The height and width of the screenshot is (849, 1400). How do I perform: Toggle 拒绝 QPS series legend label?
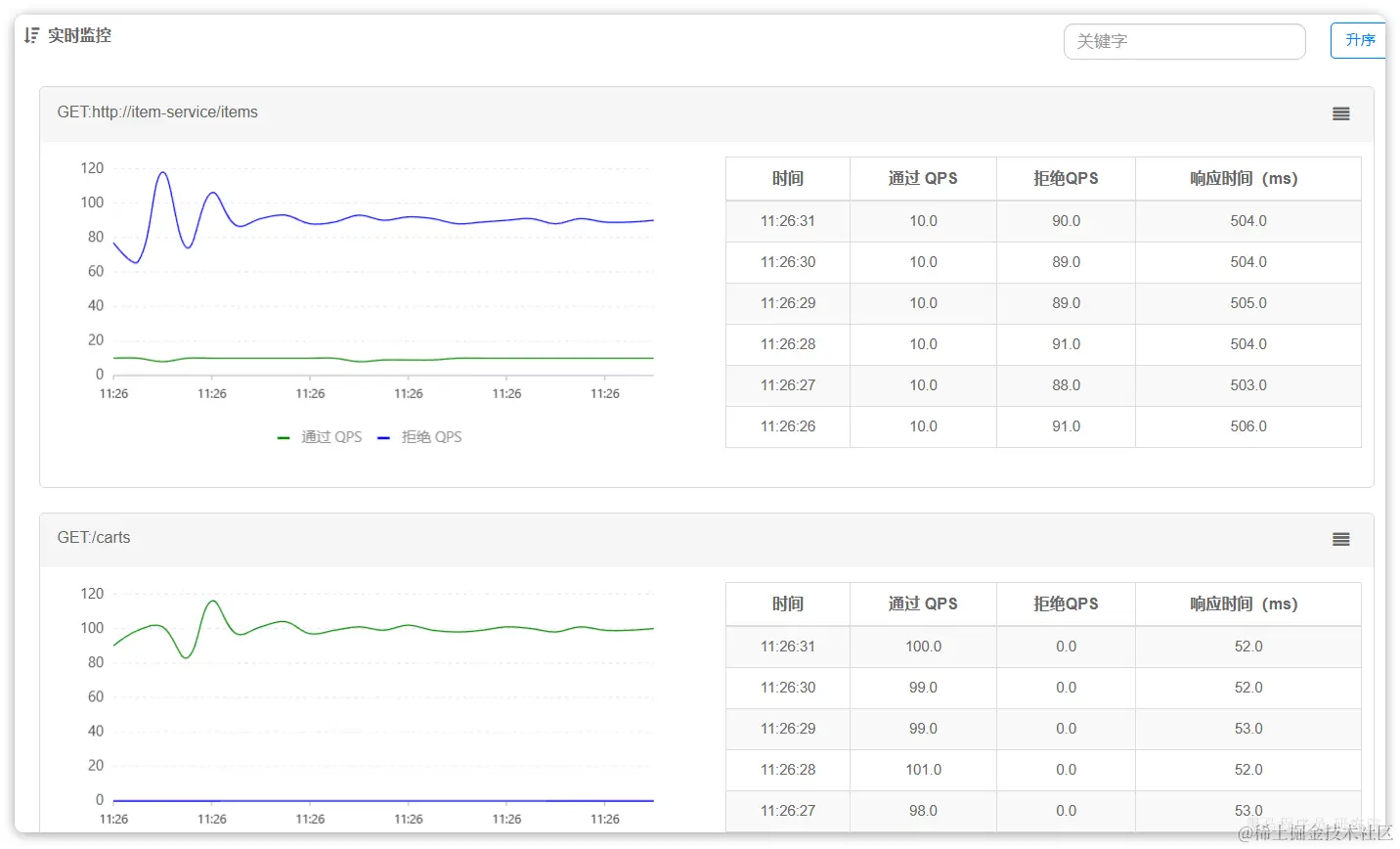coord(431,437)
